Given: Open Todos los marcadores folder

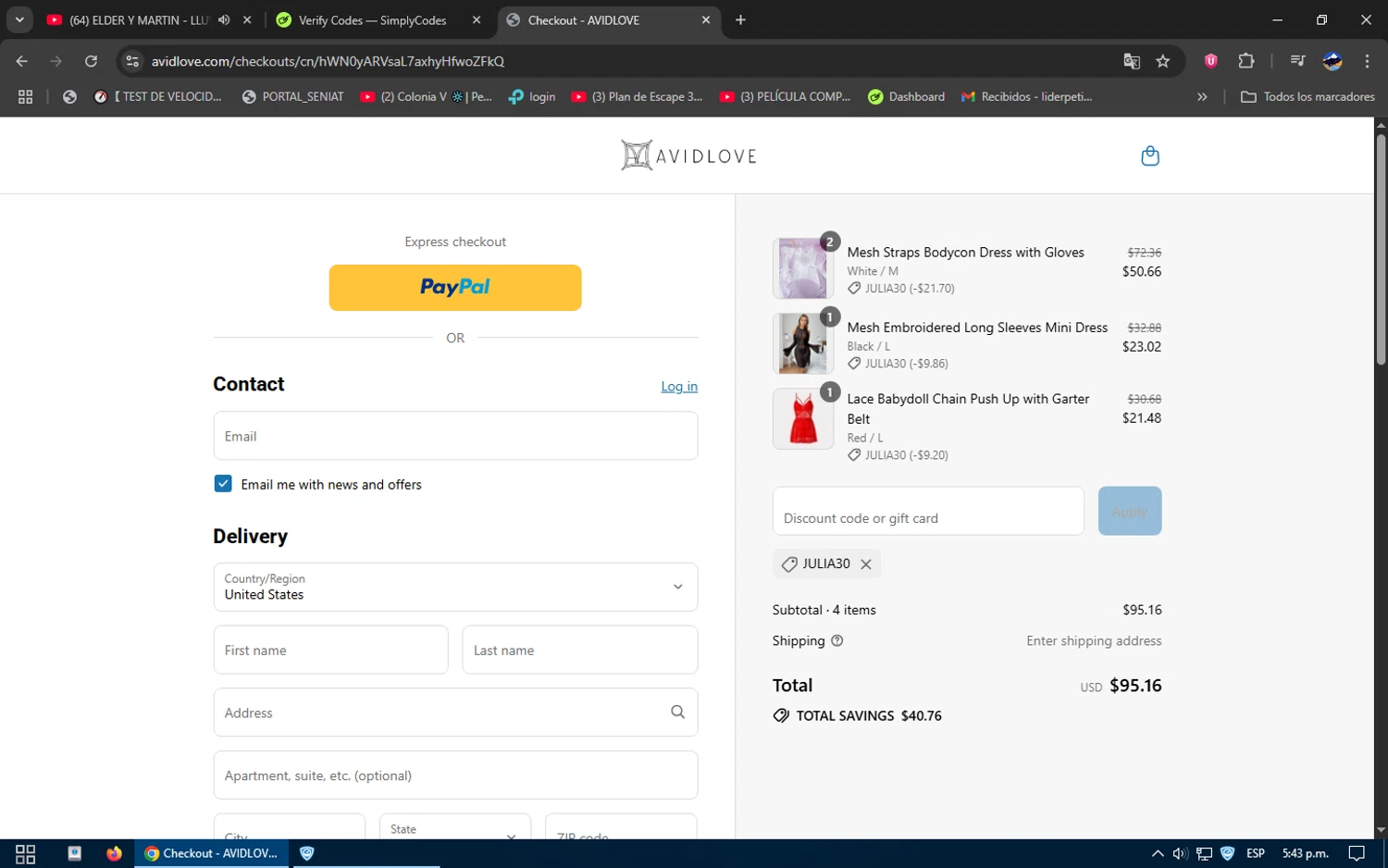Looking at the screenshot, I should [x=1307, y=96].
